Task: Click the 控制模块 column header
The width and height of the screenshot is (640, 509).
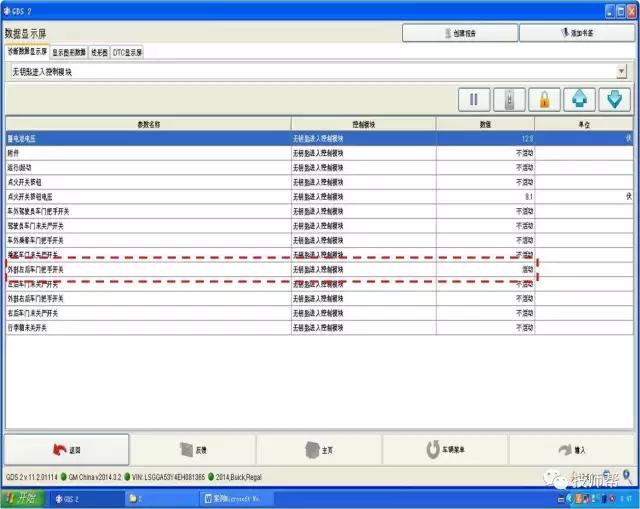Action: 364,124
